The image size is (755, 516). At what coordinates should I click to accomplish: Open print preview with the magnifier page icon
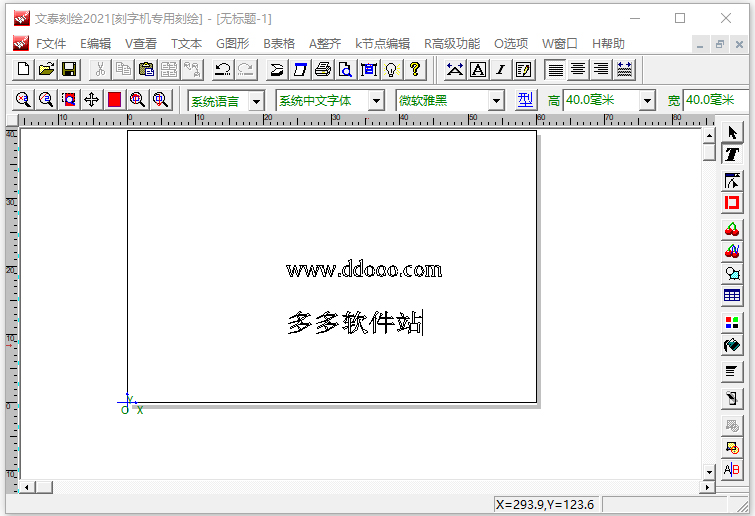tap(346, 69)
